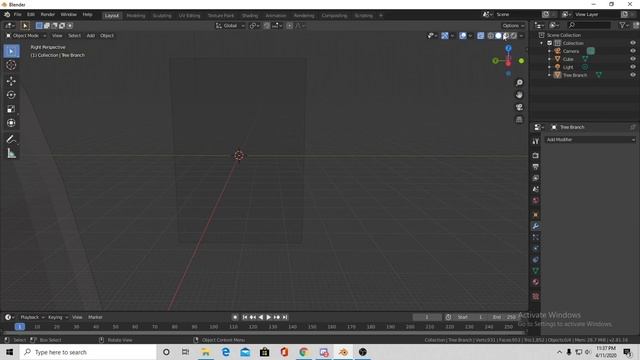Image resolution: width=640 pixels, height=360 pixels.
Task: Open the Scene properties tab
Action: pyautogui.click(x=536, y=189)
